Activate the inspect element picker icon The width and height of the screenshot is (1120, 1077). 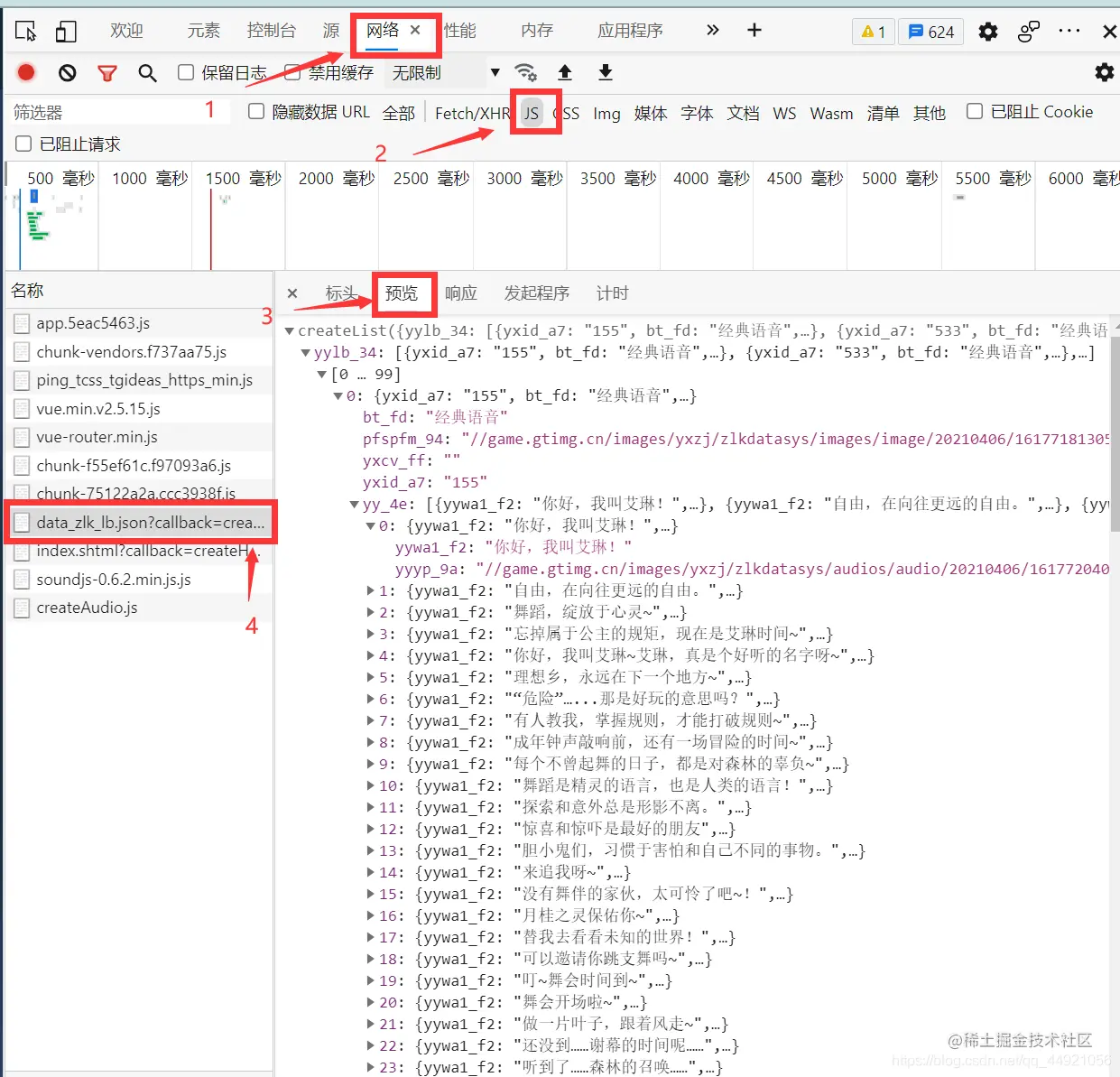(x=26, y=32)
